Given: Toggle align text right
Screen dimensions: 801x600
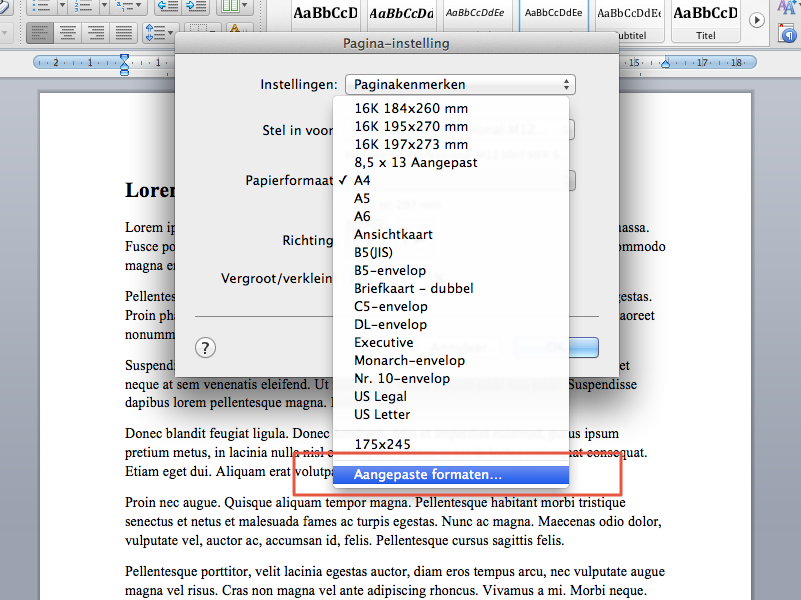Looking at the screenshot, I should pos(96,34).
